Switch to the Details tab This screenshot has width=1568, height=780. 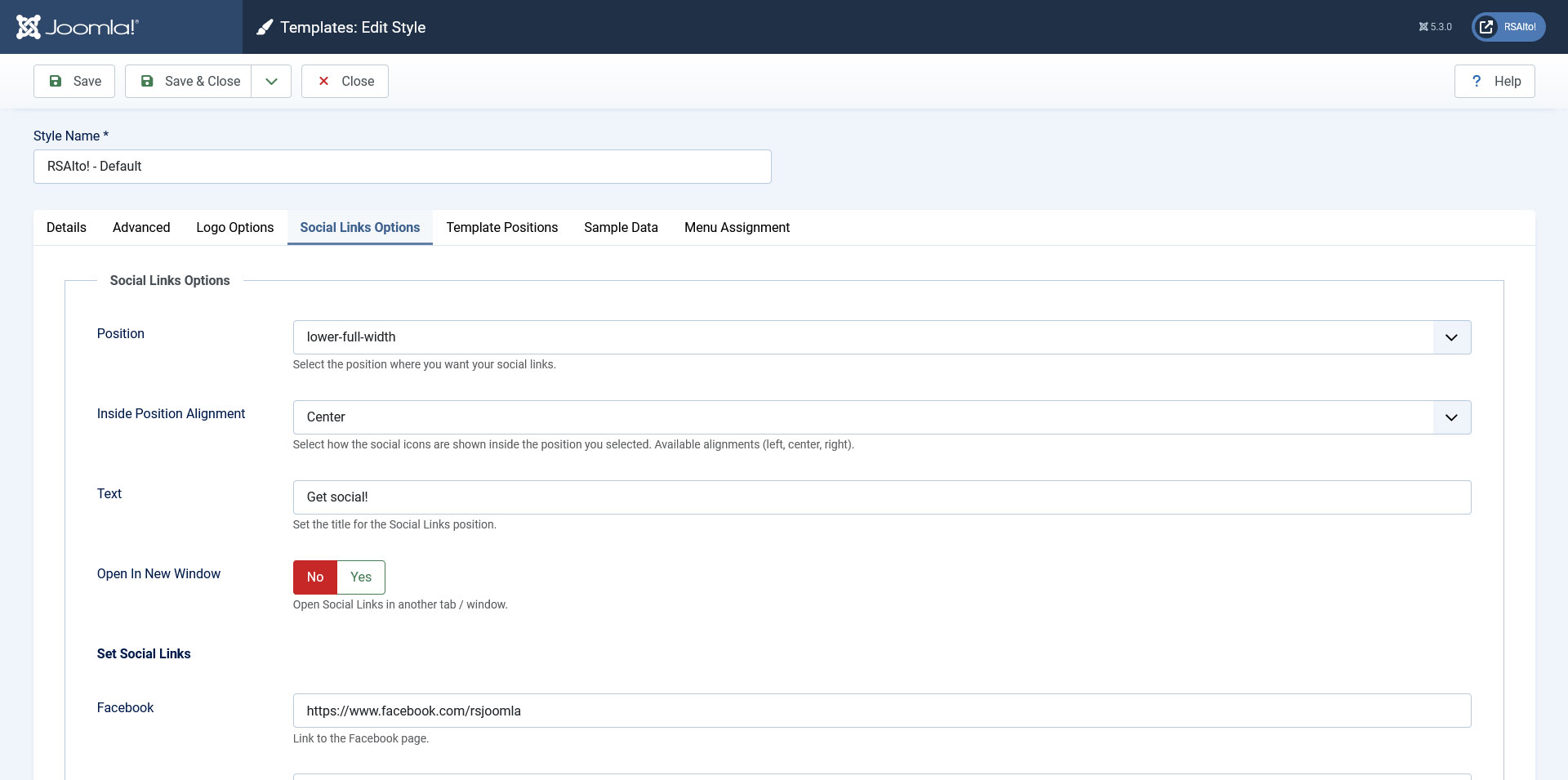click(x=66, y=228)
